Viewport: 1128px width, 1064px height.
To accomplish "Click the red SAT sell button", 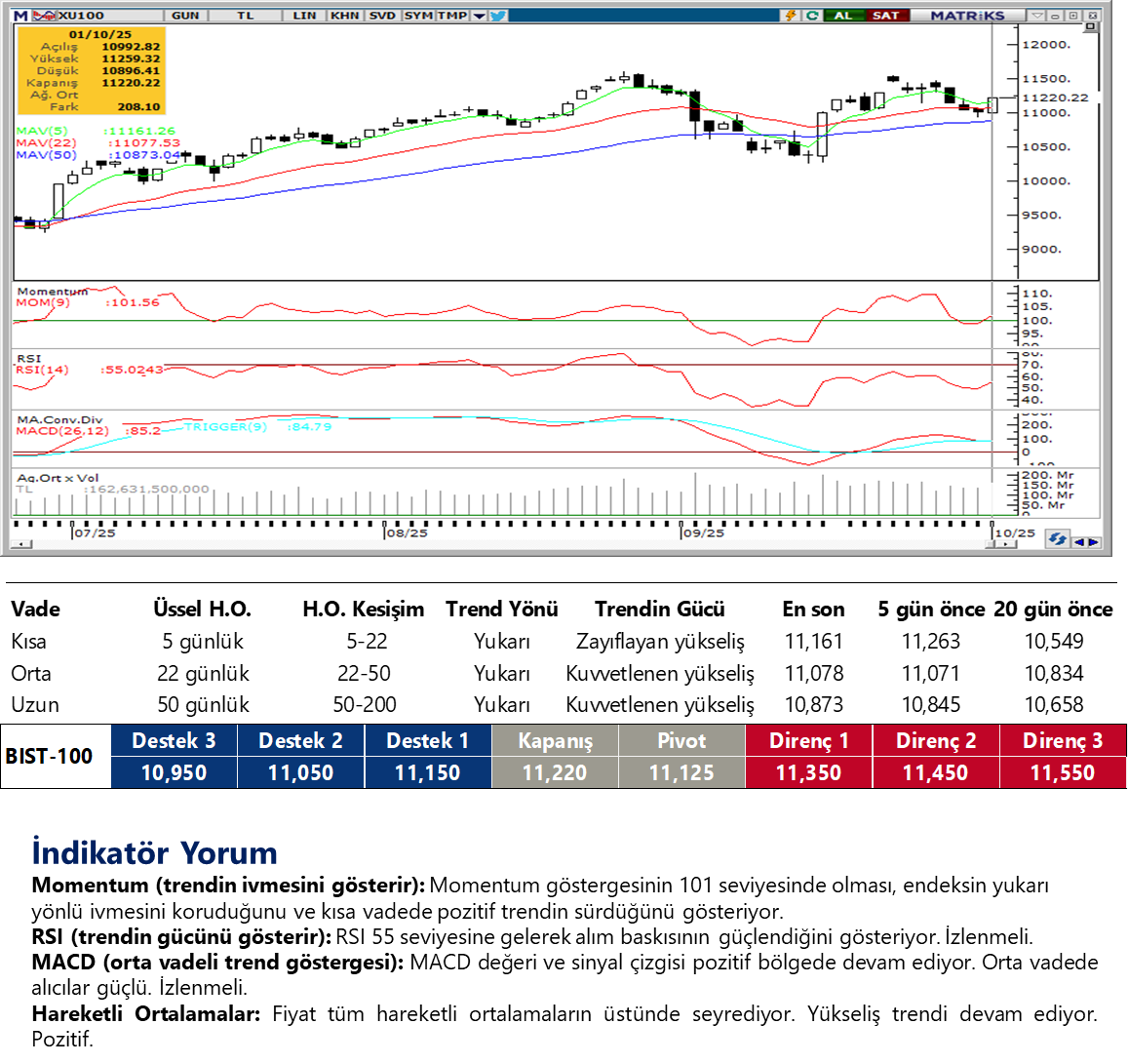I will pos(885,16).
